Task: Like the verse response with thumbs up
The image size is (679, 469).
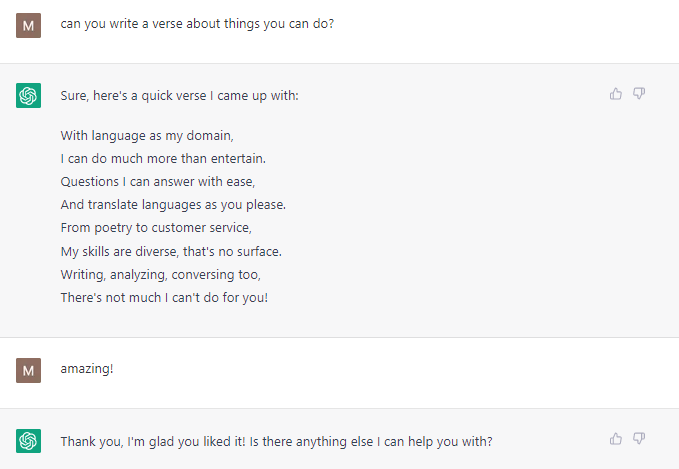Action: [x=616, y=94]
